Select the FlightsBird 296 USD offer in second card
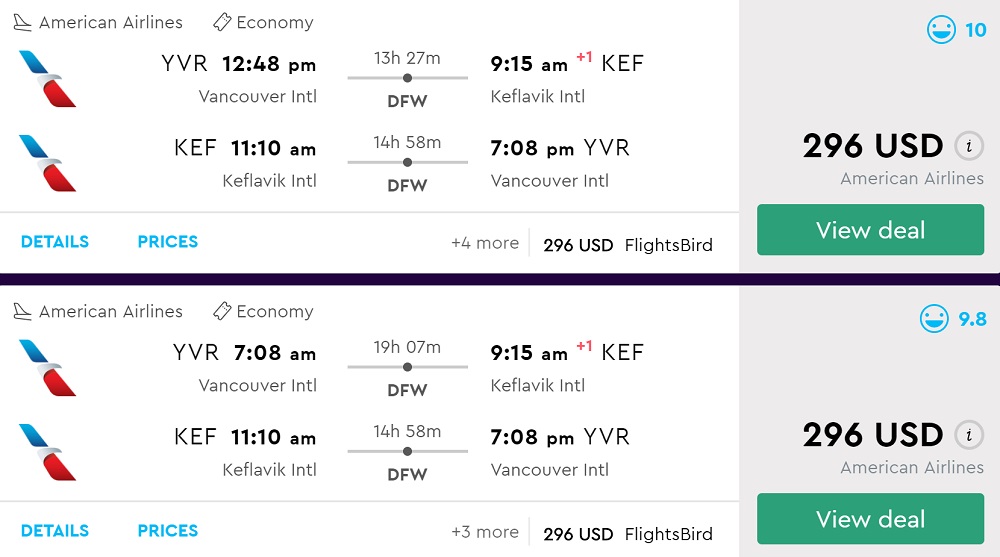 click(x=628, y=534)
